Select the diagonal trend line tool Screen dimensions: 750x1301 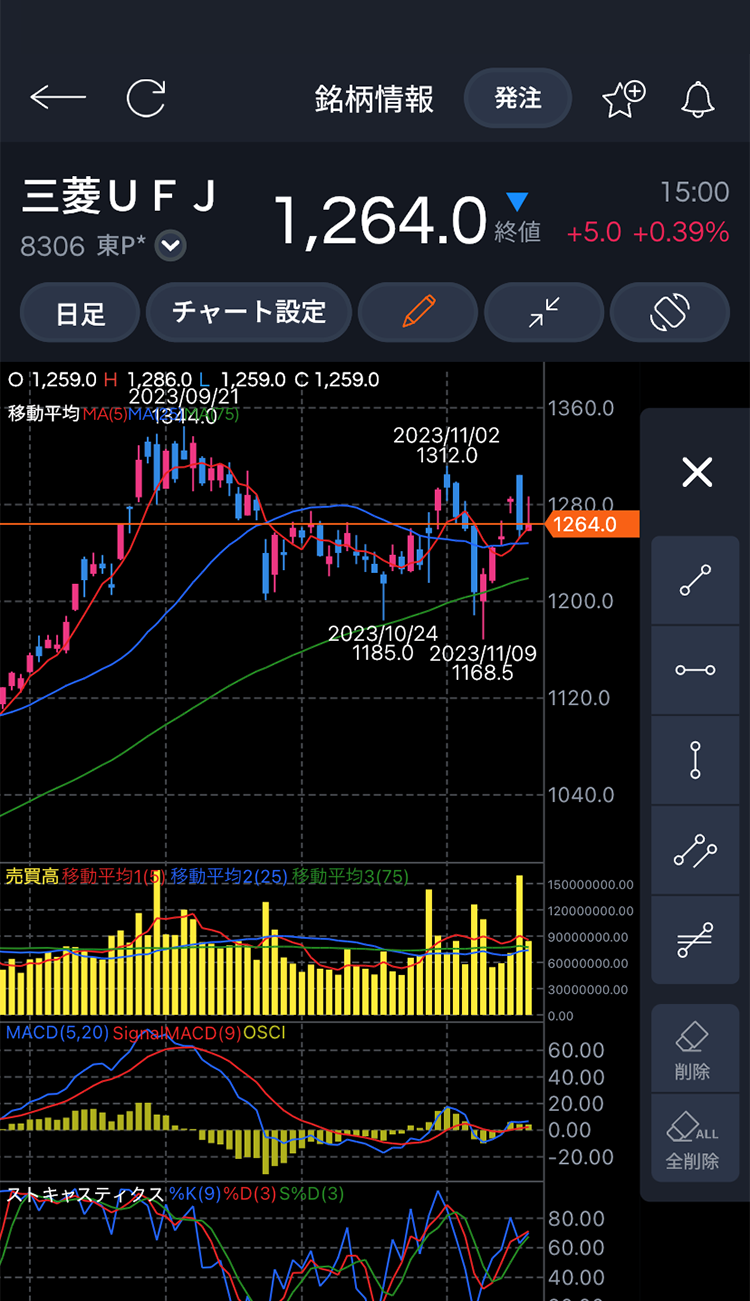695,581
